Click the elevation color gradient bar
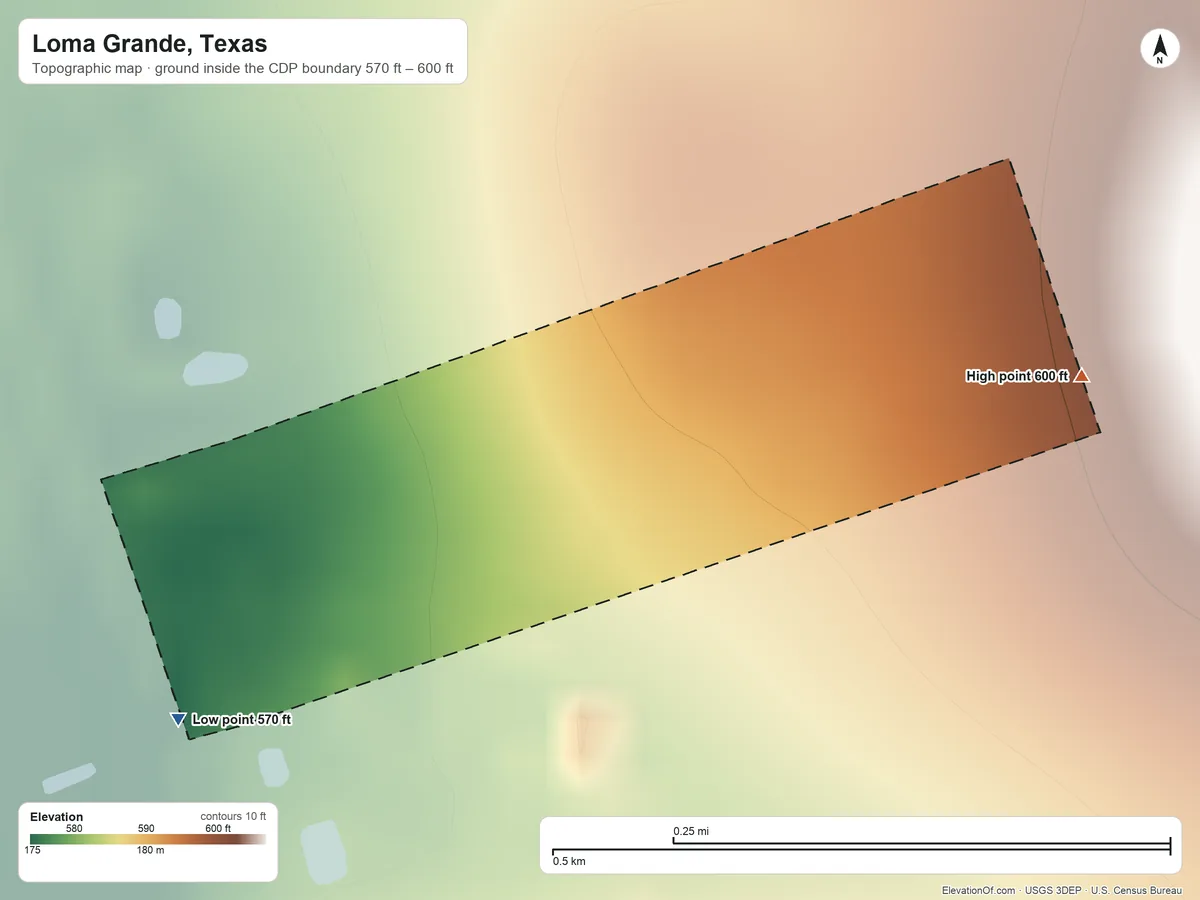 (x=148, y=840)
